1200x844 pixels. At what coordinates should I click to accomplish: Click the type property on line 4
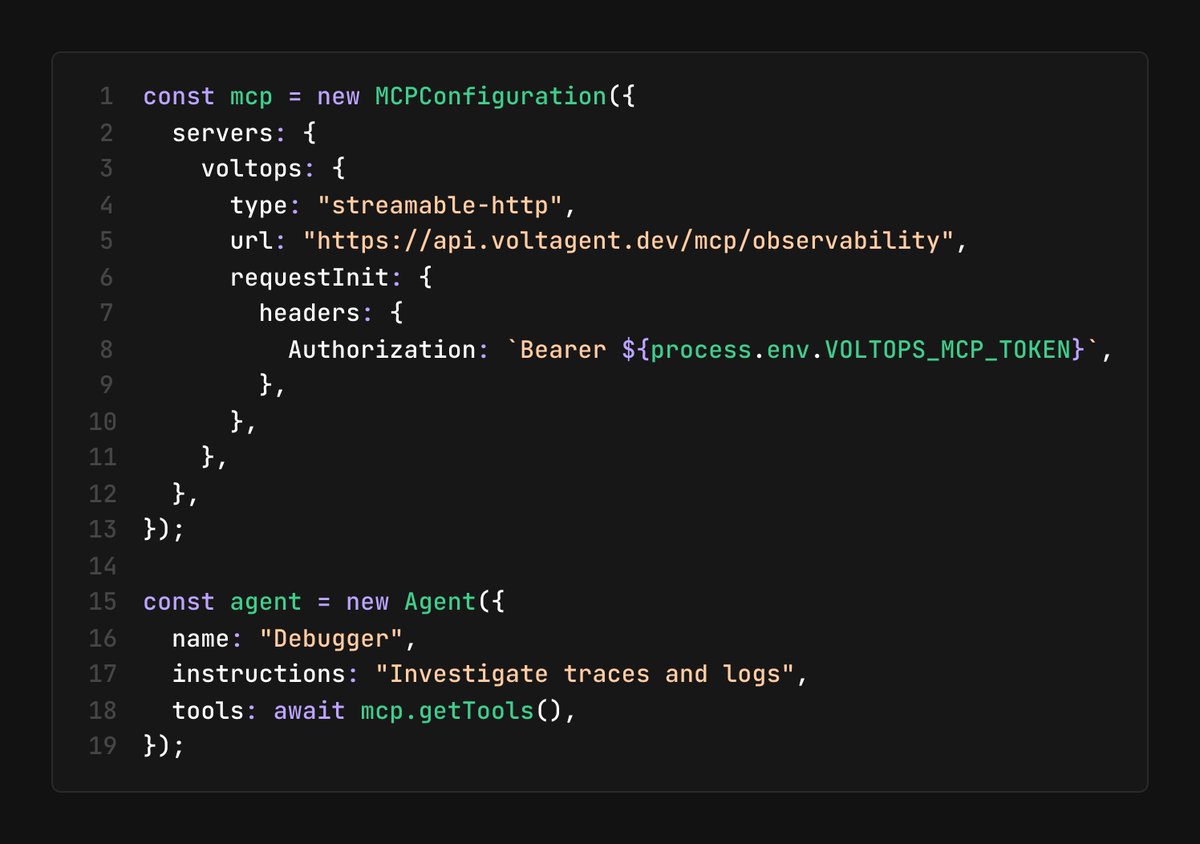click(x=259, y=205)
